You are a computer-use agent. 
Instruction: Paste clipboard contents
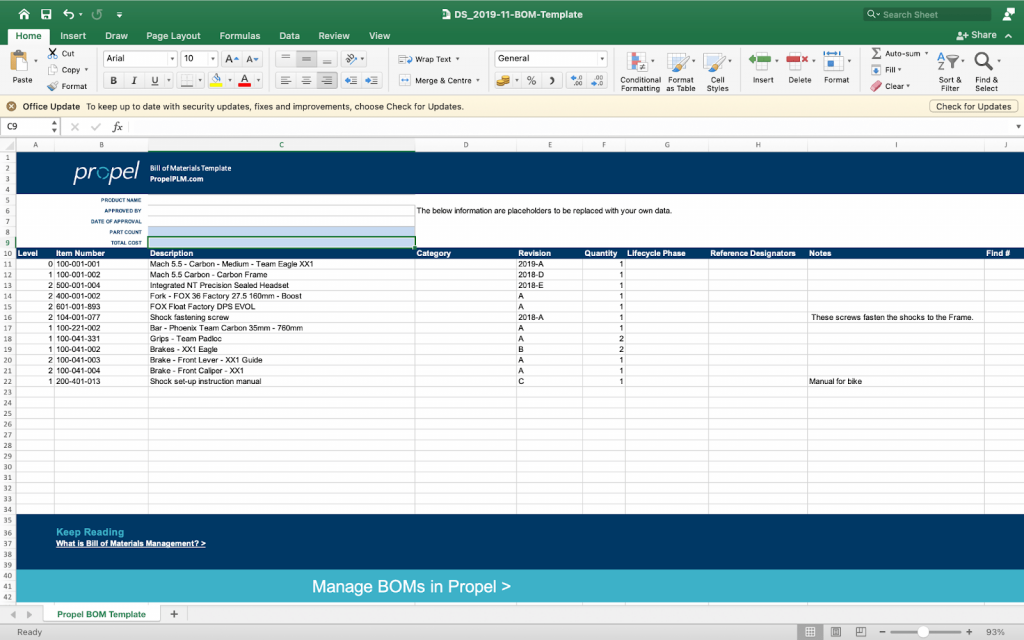20,67
